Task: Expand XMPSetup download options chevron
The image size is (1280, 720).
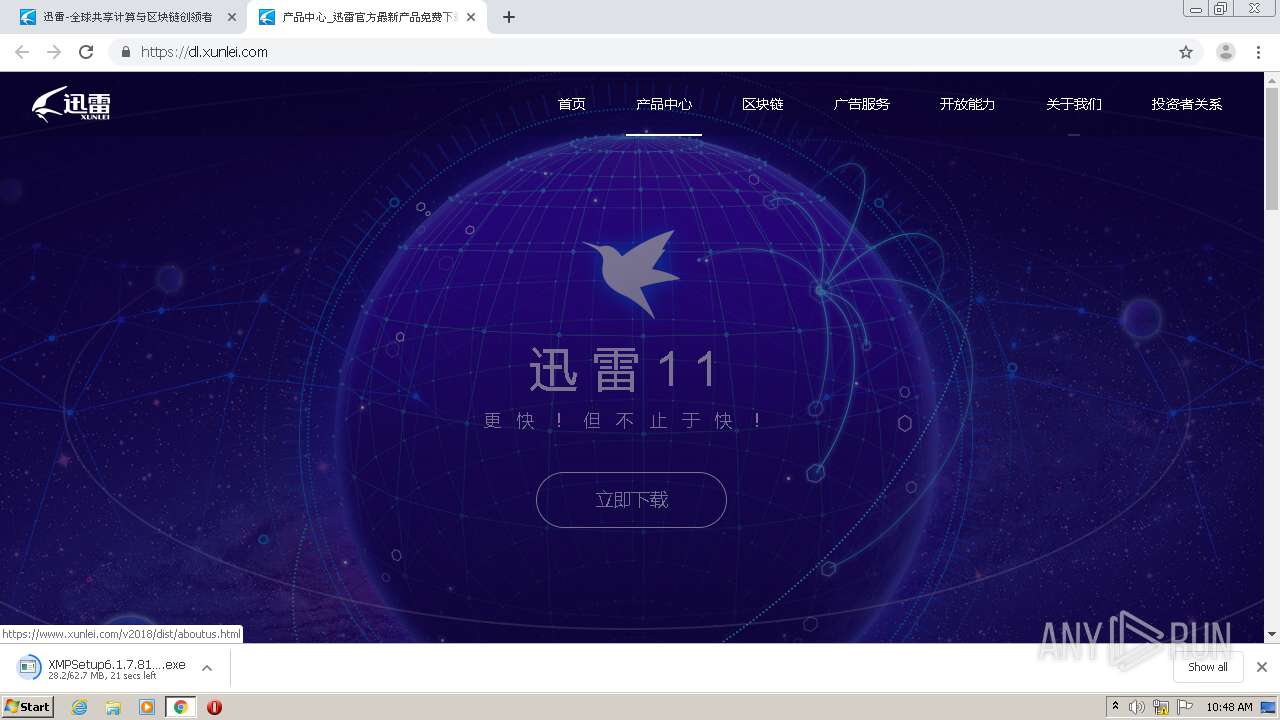Action: pos(207,668)
